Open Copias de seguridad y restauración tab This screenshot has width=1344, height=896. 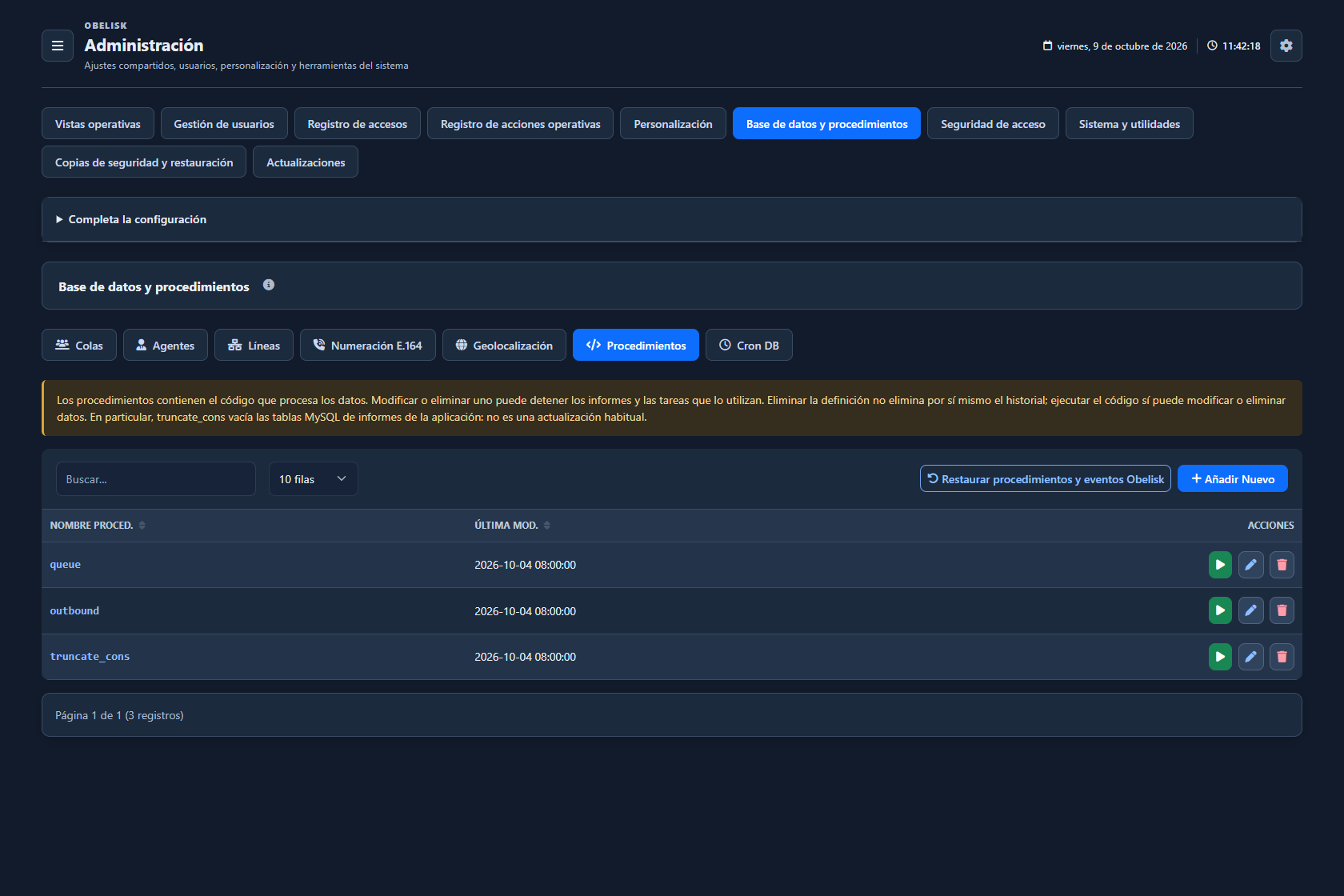coord(144,162)
